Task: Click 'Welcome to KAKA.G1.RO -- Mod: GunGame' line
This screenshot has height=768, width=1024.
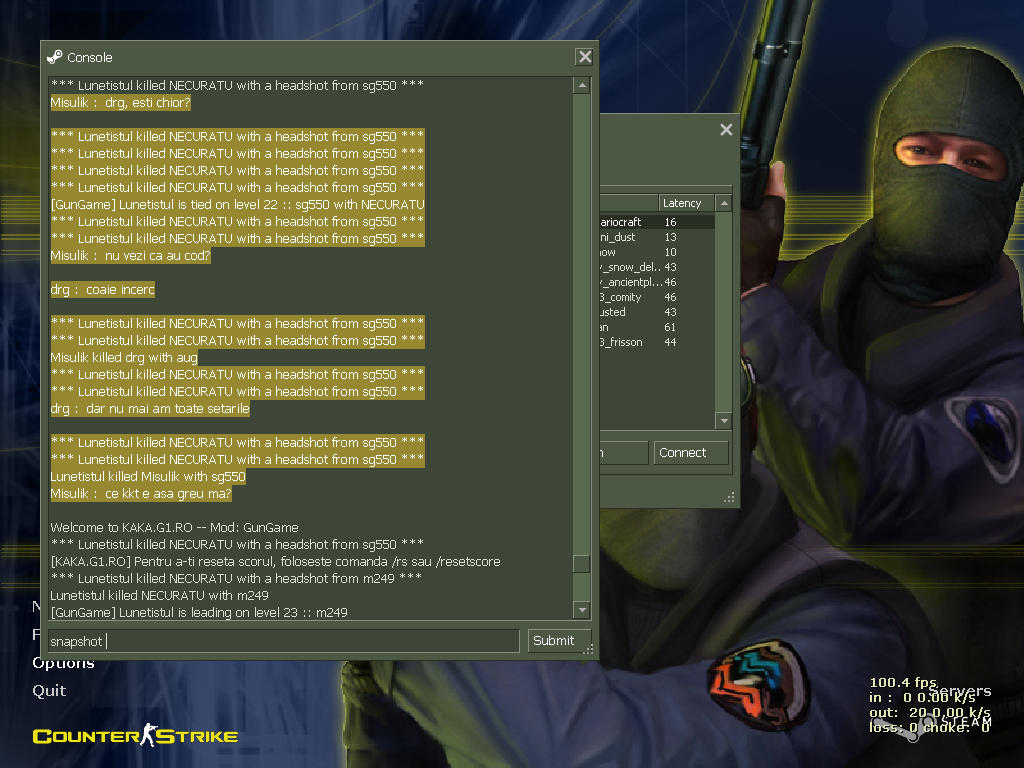Action: [174, 527]
